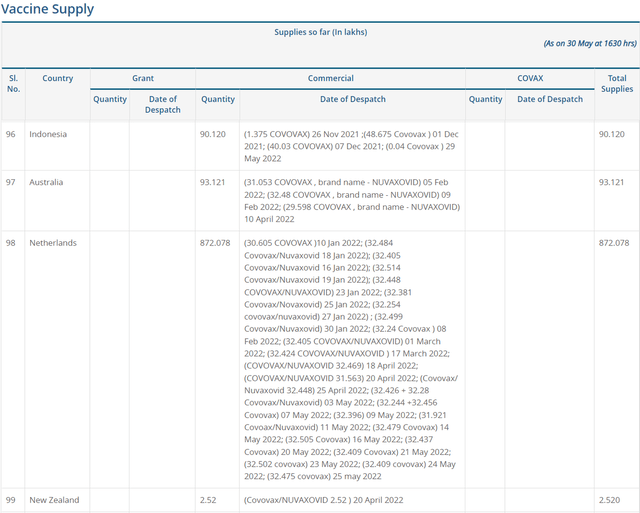The height and width of the screenshot is (513, 640).
Task: Click the New Zealand country cell
Action: pos(55,499)
